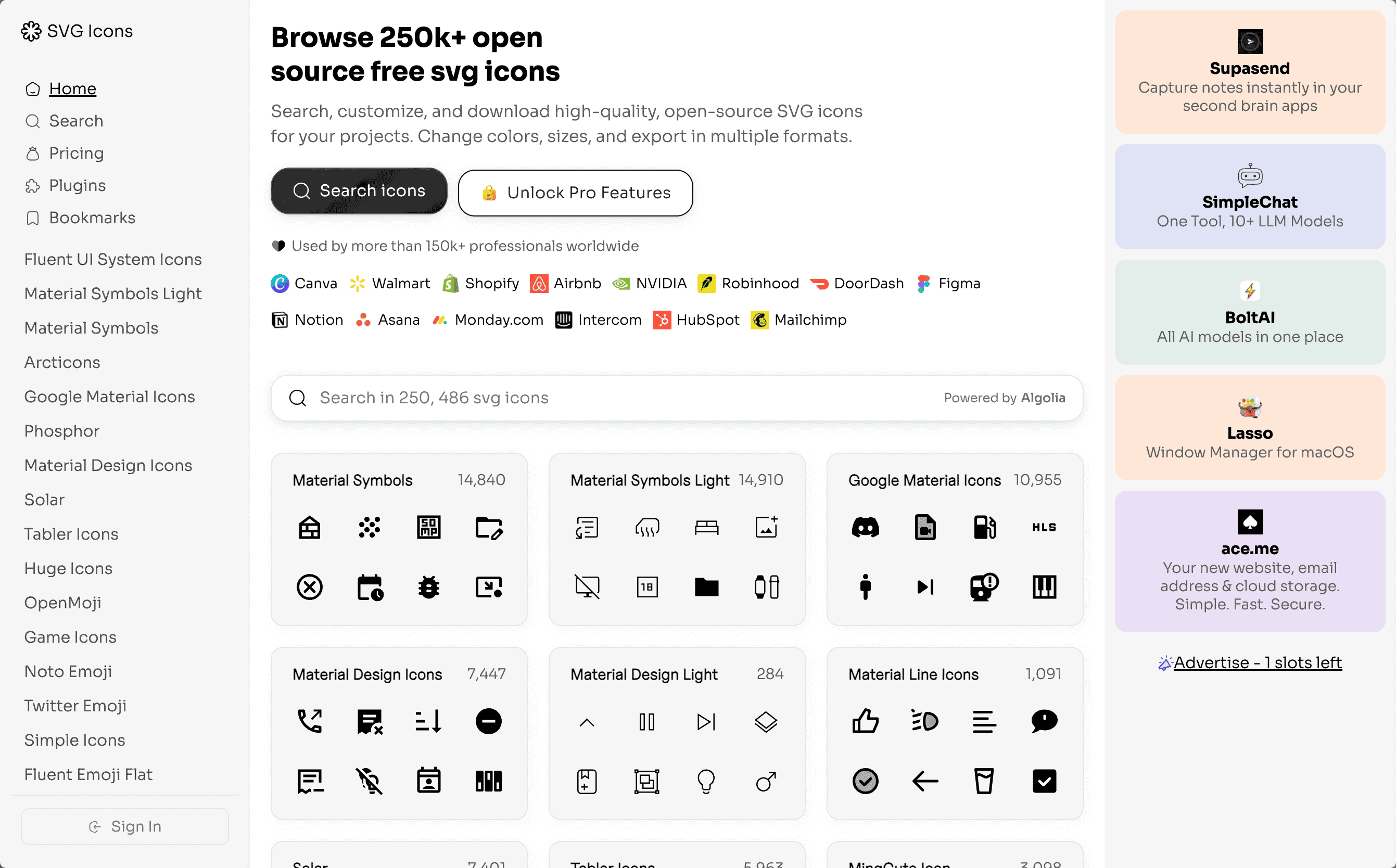Click the minus circle icon in Material Design Icons
Image resolution: width=1396 pixels, height=868 pixels.
click(488, 721)
